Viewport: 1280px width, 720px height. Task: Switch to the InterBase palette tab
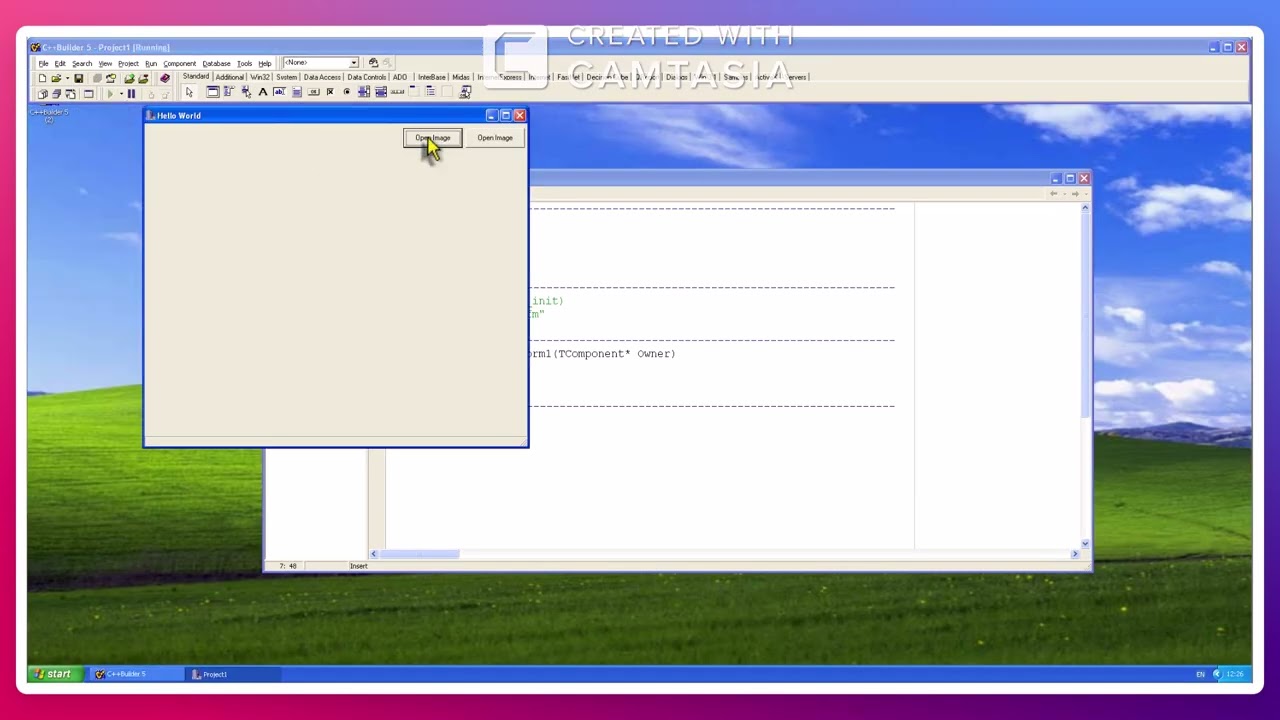click(x=432, y=77)
